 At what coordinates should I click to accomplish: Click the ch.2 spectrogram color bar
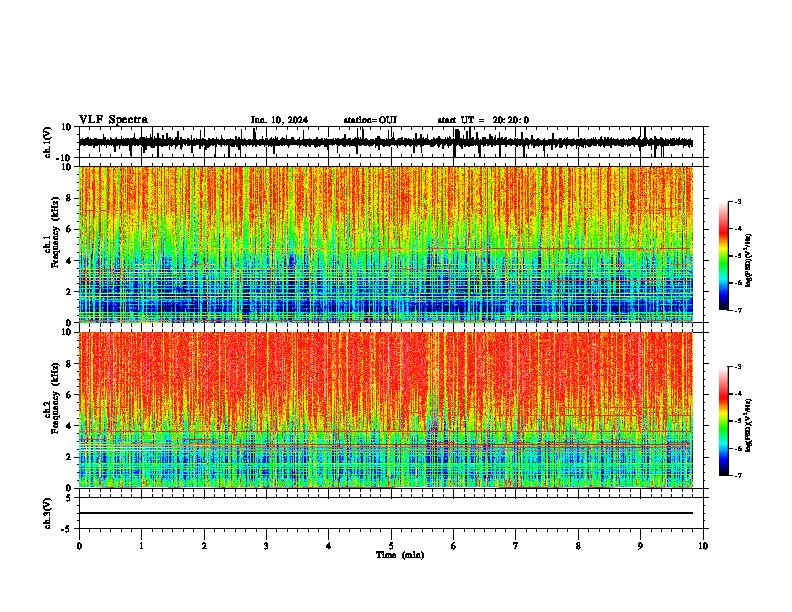[x=723, y=421]
